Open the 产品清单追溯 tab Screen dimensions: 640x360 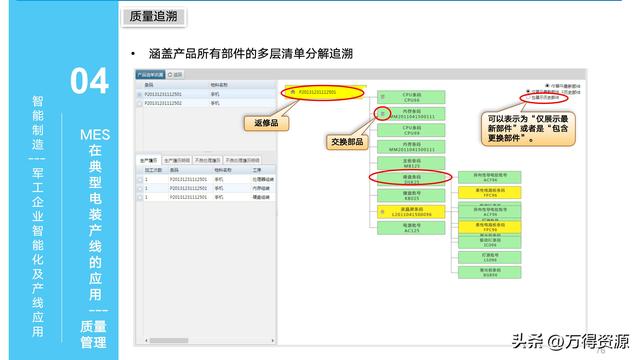click(x=150, y=75)
